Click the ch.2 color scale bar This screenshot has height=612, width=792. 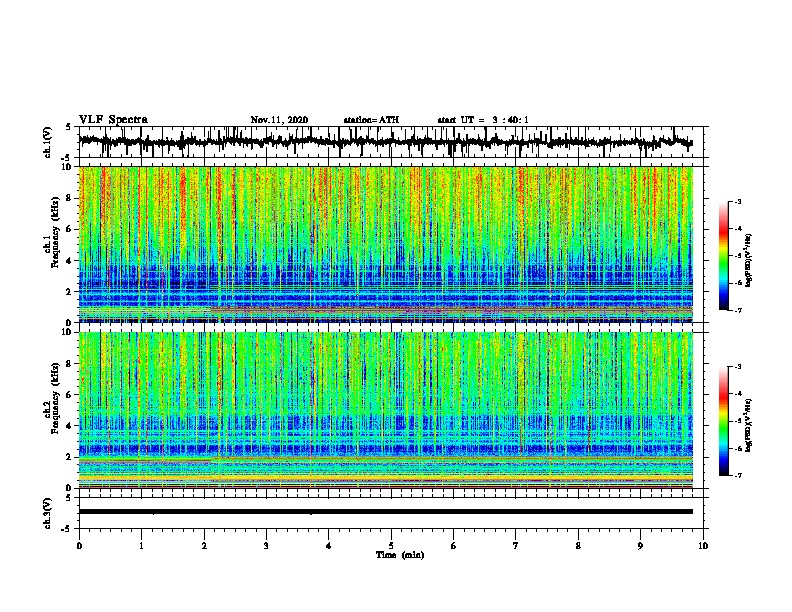tap(723, 421)
